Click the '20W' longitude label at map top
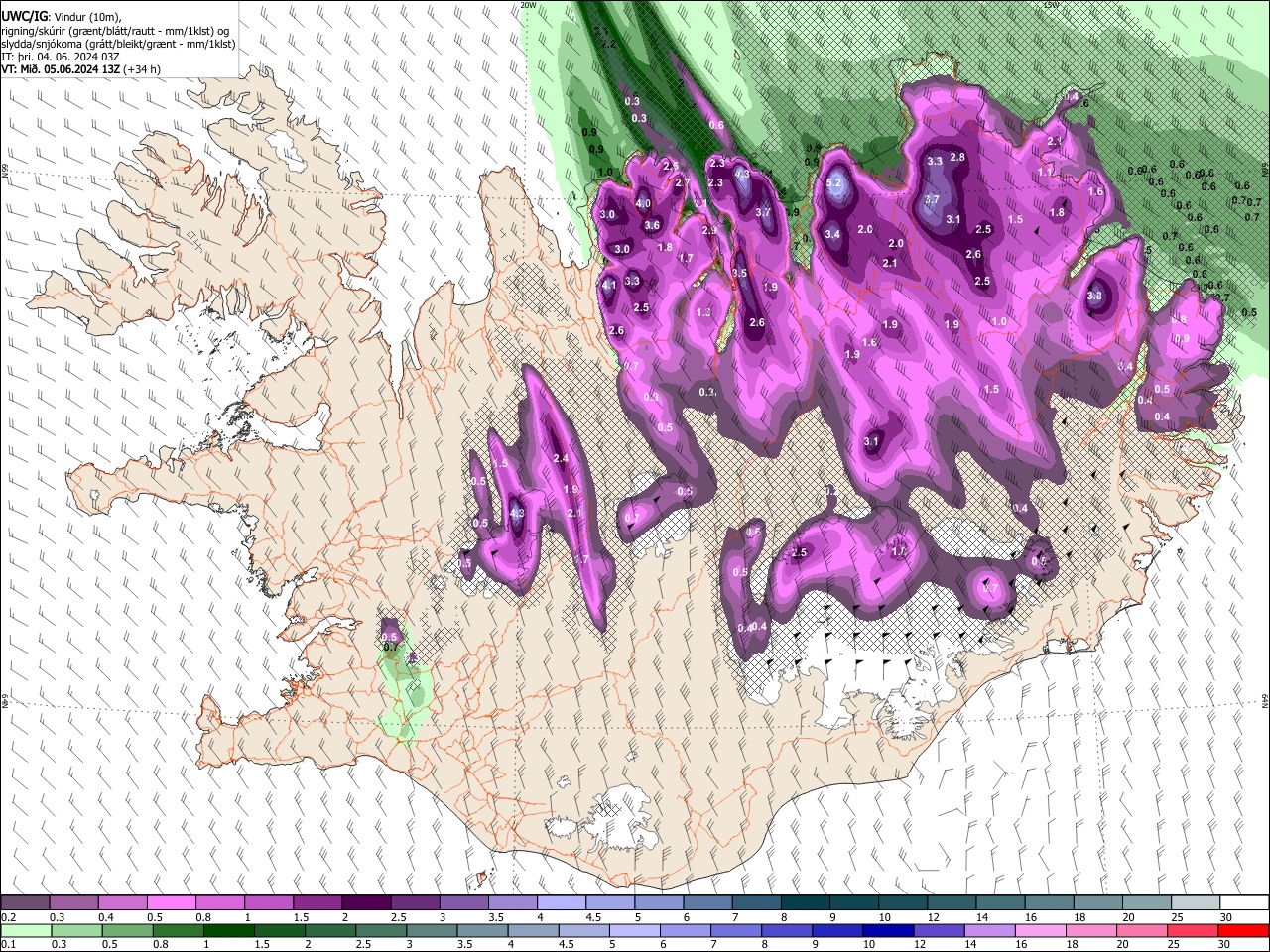 pyautogui.click(x=528, y=5)
